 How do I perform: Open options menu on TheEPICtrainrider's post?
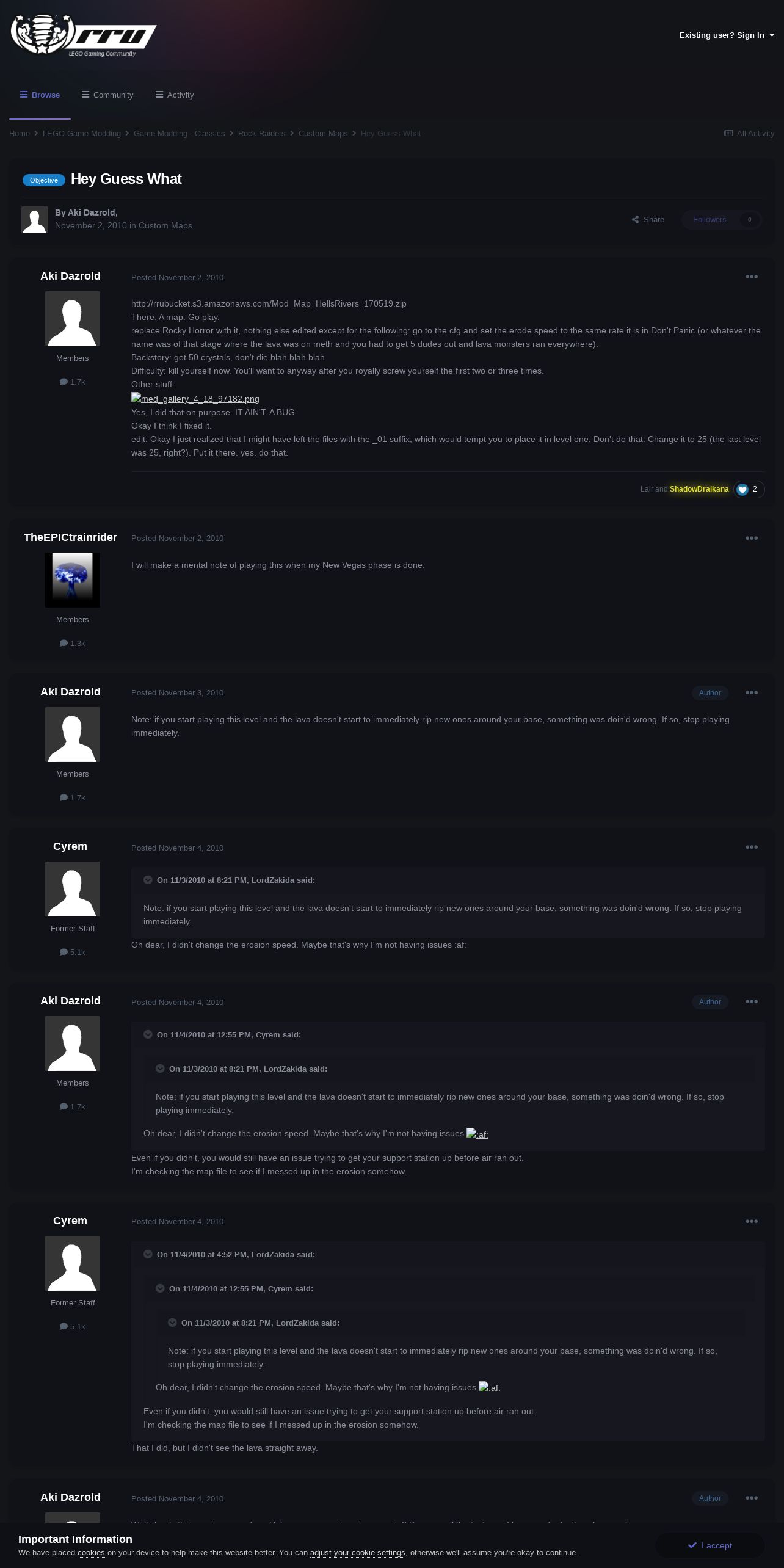[x=752, y=538]
